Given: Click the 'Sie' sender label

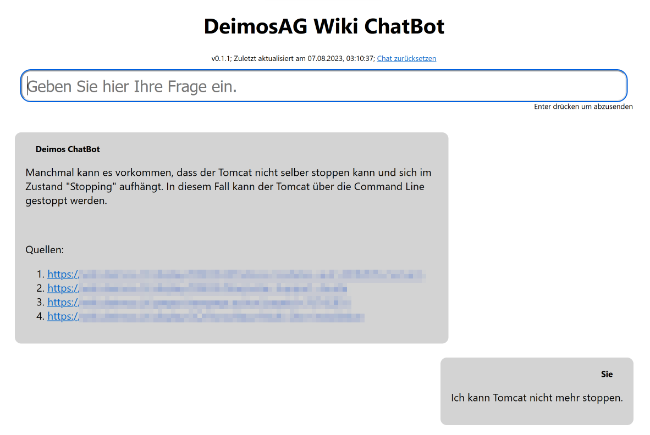Looking at the screenshot, I should tap(607, 374).
